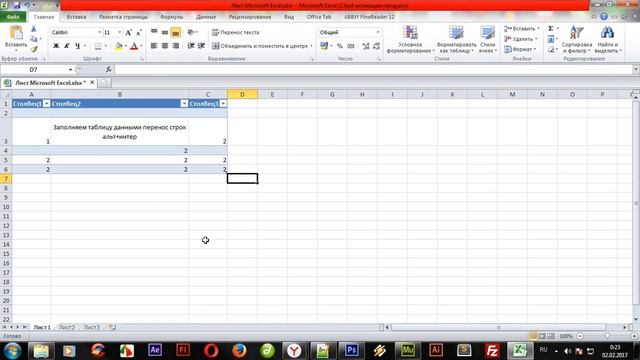Click the Вставить paste clipboard icon
The width and height of the screenshot is (640, 360).
16,33
